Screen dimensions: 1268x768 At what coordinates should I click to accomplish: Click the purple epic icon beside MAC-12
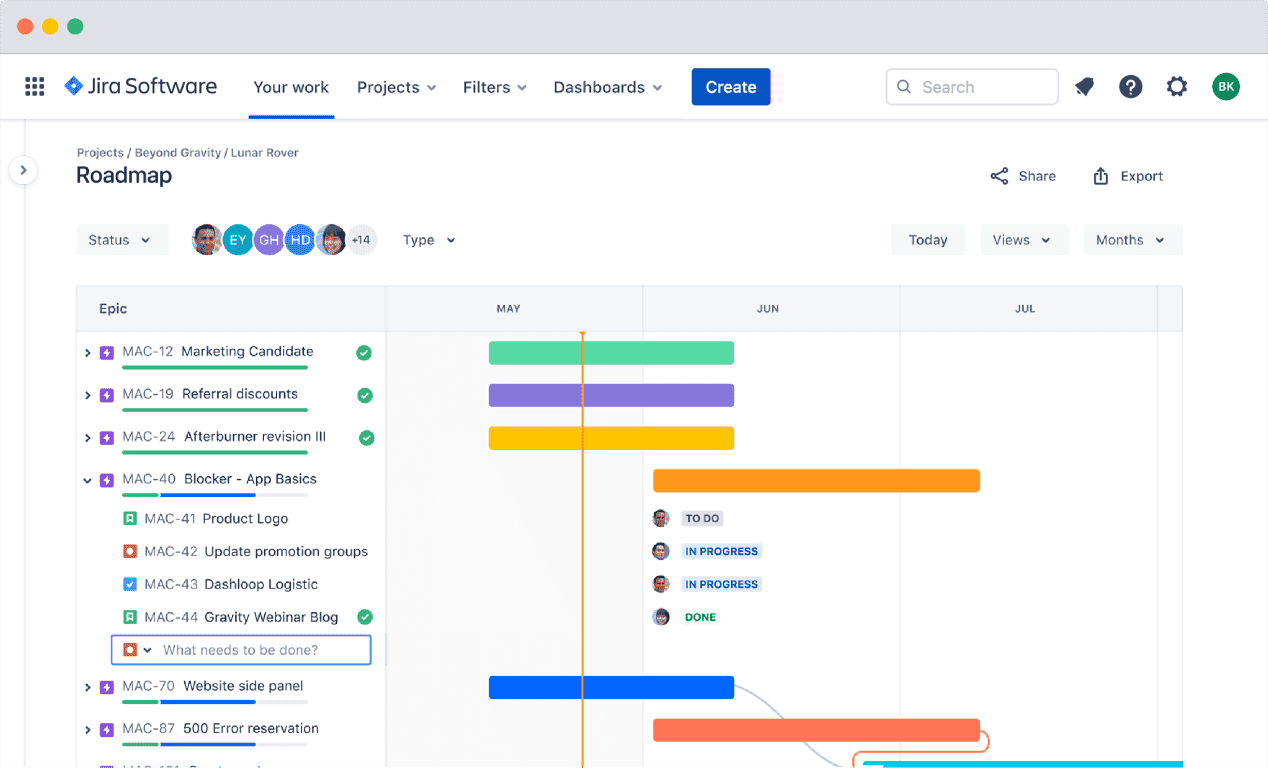click(x=107, y=352)
